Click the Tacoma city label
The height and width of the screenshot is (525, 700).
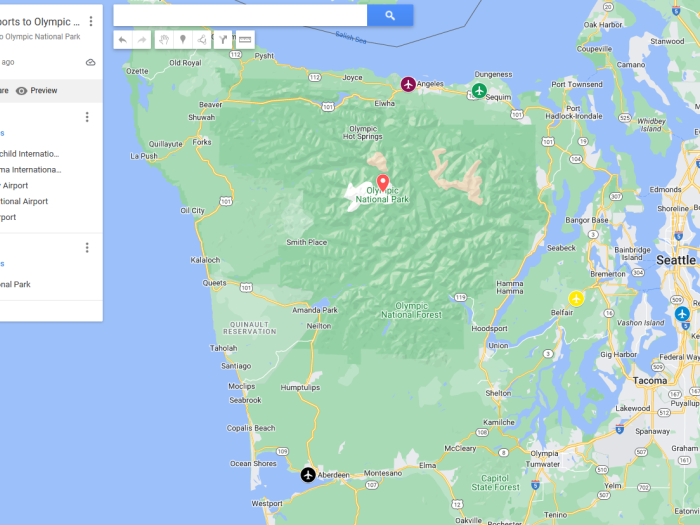[650, 381]
